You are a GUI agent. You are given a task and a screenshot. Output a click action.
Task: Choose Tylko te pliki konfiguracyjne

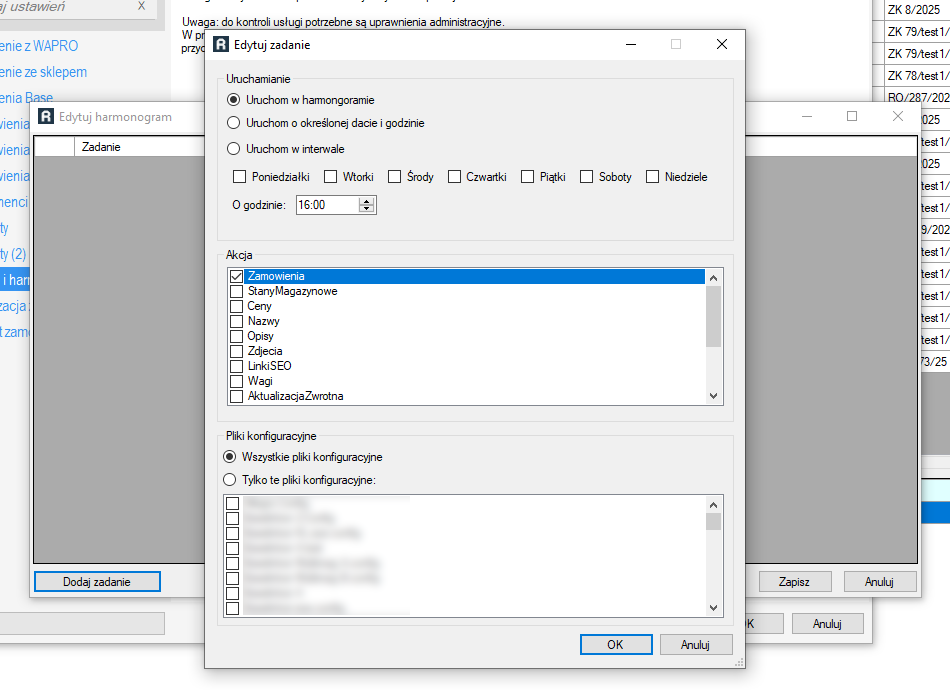pyautogui.click(x=231, y=480)
